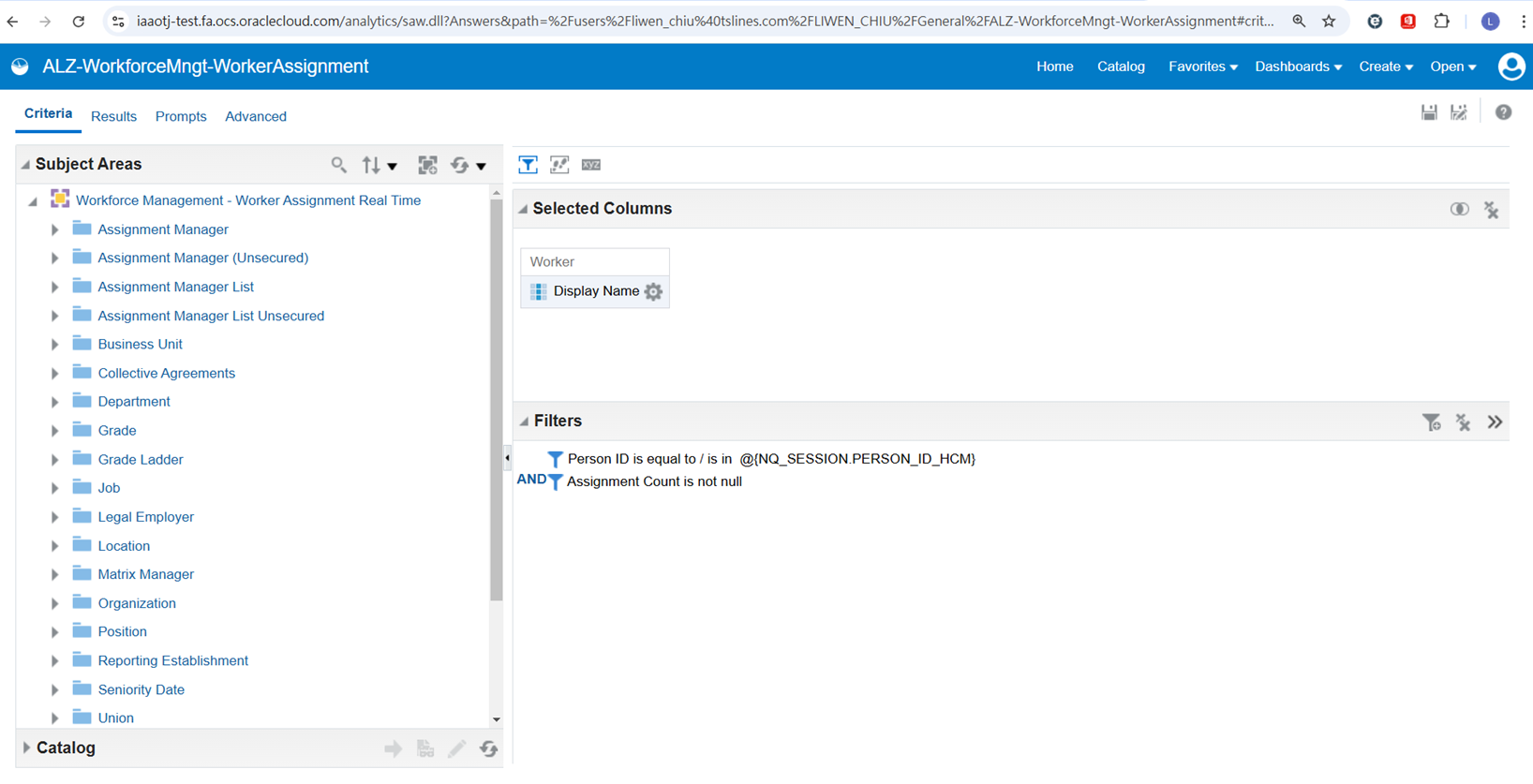This screenshot has width=1533, height=784.
Task: Click the combine results set operations icon
Action: [1459, 209]
